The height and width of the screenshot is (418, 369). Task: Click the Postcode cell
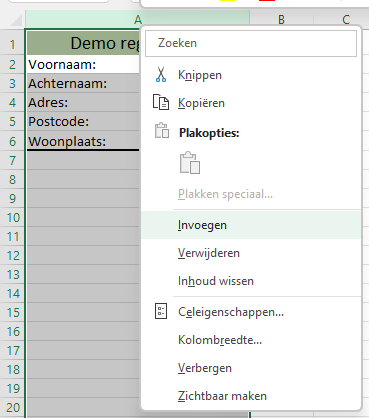click(x=83, y=121)
